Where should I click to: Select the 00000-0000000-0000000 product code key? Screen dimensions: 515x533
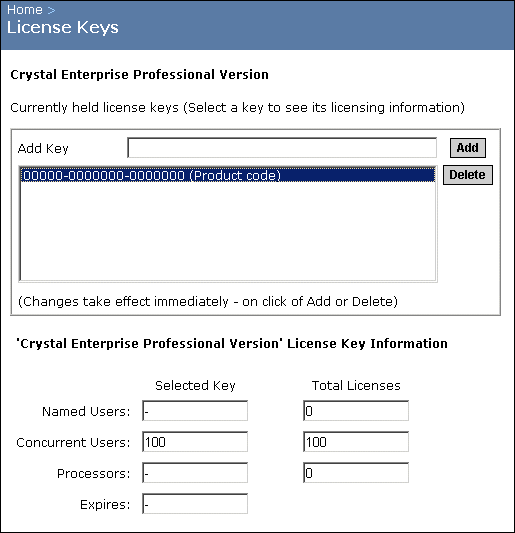227,175
